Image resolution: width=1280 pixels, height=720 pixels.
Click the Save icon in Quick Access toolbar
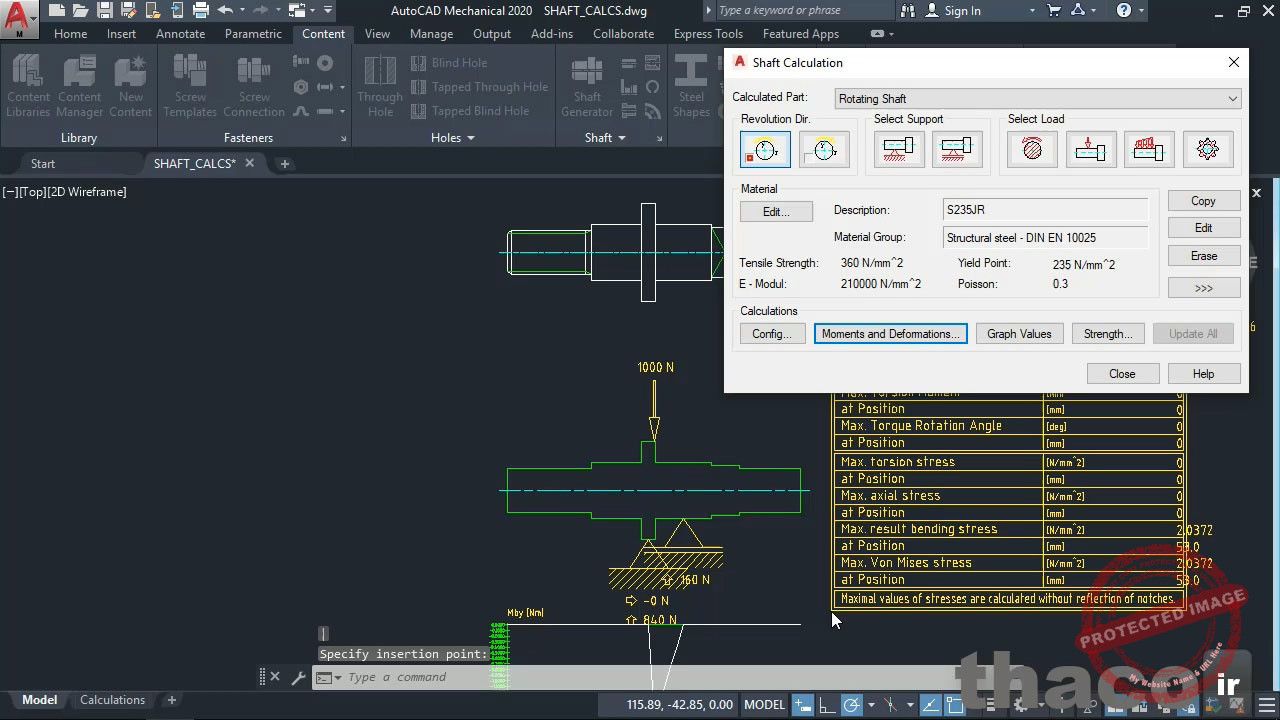105,11
